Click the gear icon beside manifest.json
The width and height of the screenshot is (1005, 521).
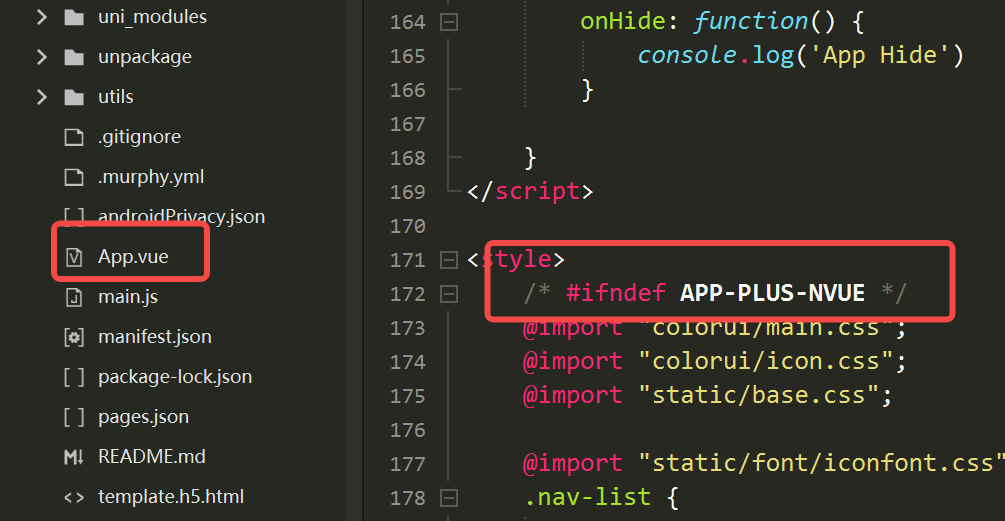73,337
